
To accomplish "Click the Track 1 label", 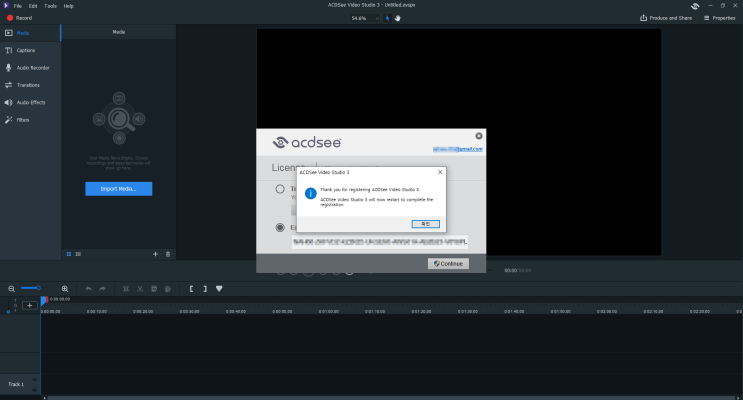I will click(16, 384).
